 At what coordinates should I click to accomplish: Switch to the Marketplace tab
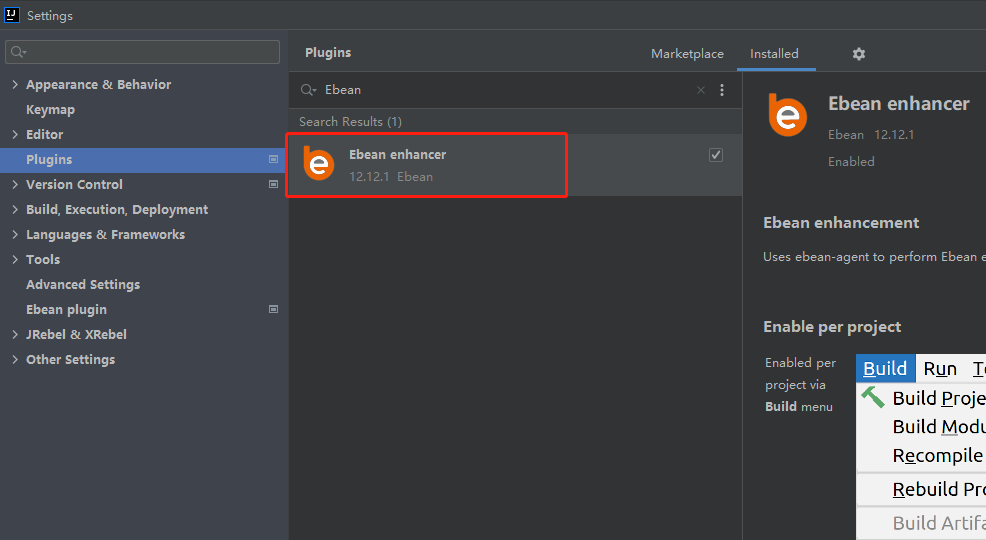(687, 54)
